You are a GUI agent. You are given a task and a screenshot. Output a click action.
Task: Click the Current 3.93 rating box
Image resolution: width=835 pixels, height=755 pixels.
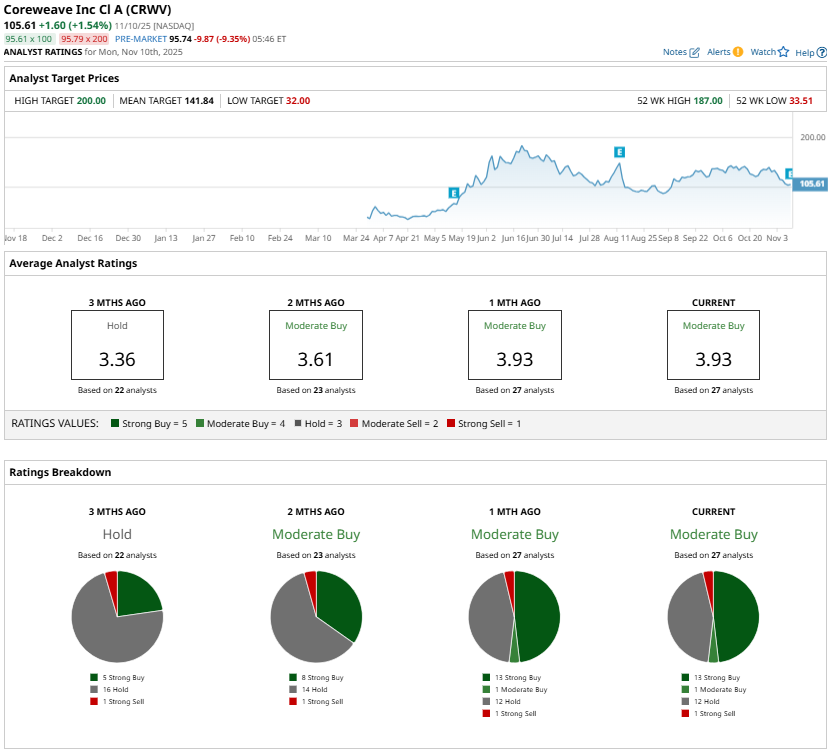(x=713, y=345)
